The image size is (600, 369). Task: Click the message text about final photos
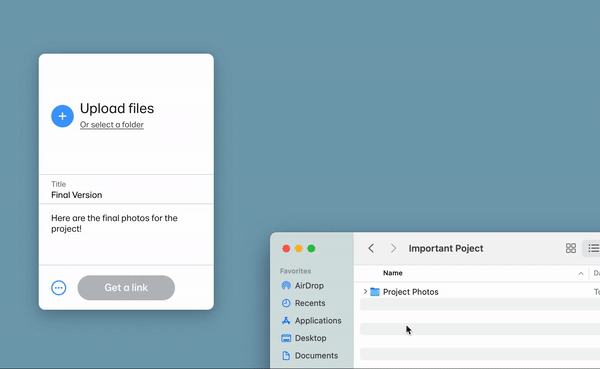click(x=114, y=224)
